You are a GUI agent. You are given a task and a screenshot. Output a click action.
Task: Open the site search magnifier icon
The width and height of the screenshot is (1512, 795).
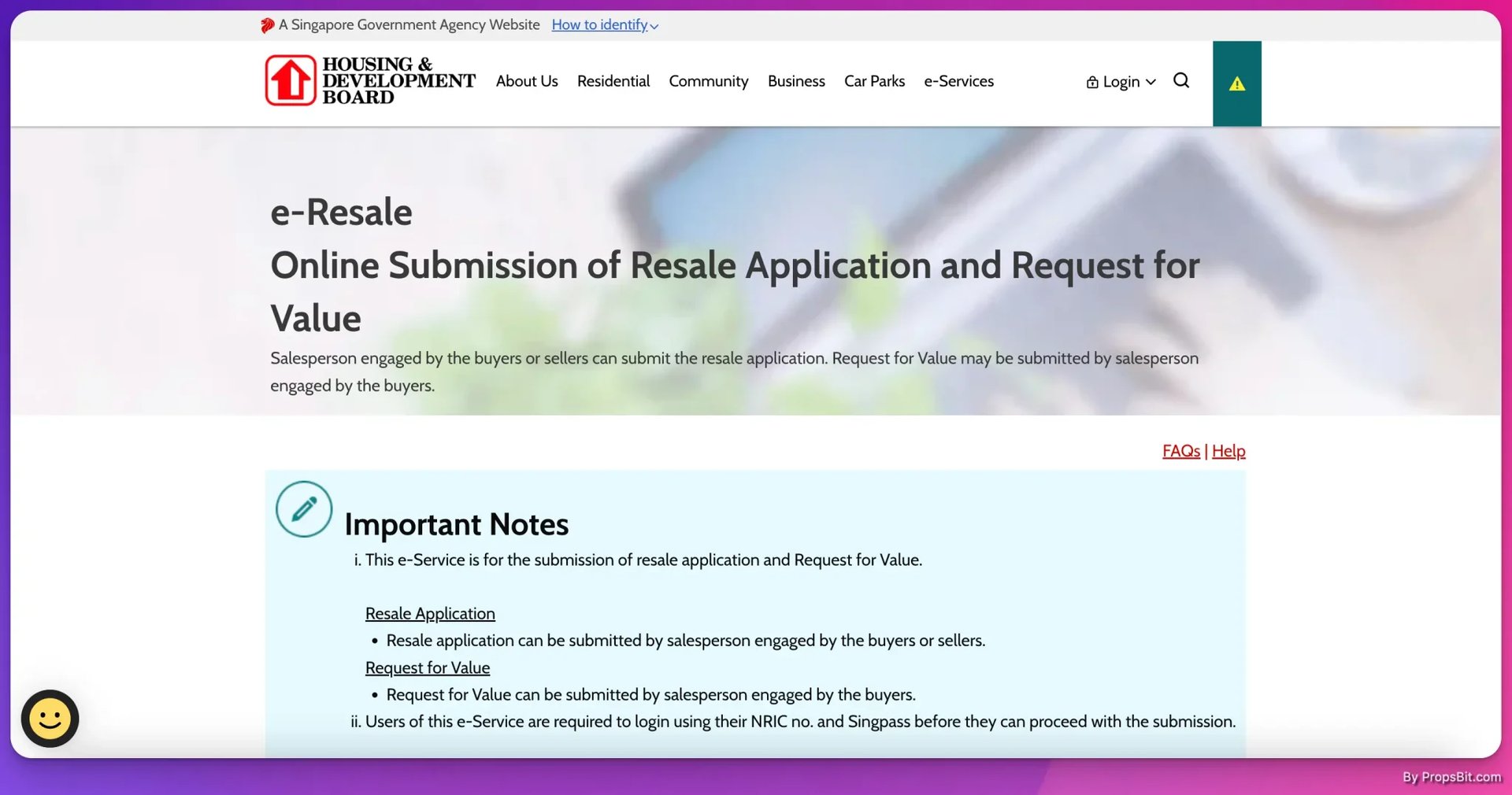tap(1181, 80)
